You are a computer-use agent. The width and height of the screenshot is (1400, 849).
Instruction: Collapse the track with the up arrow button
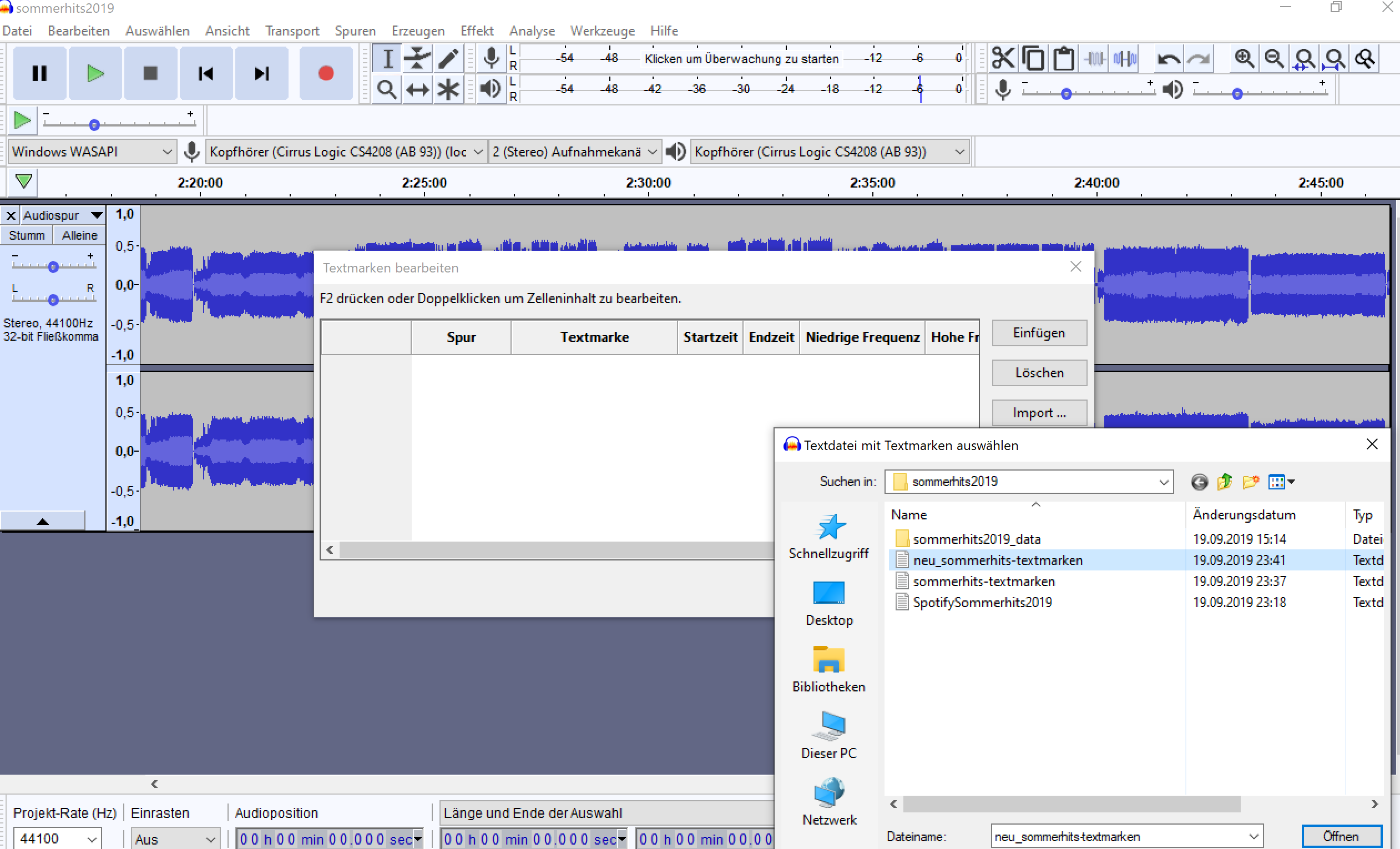(43, 521)
